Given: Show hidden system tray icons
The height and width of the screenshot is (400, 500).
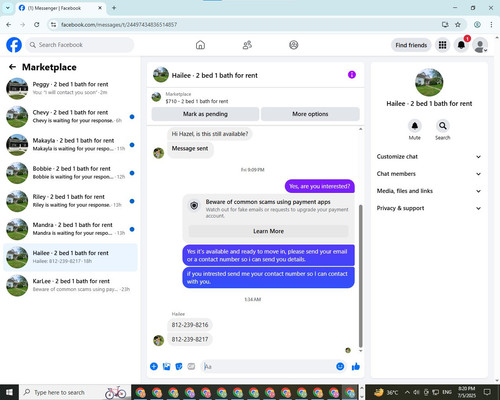Looking at the screenshot, I should (x=407, y=392).
